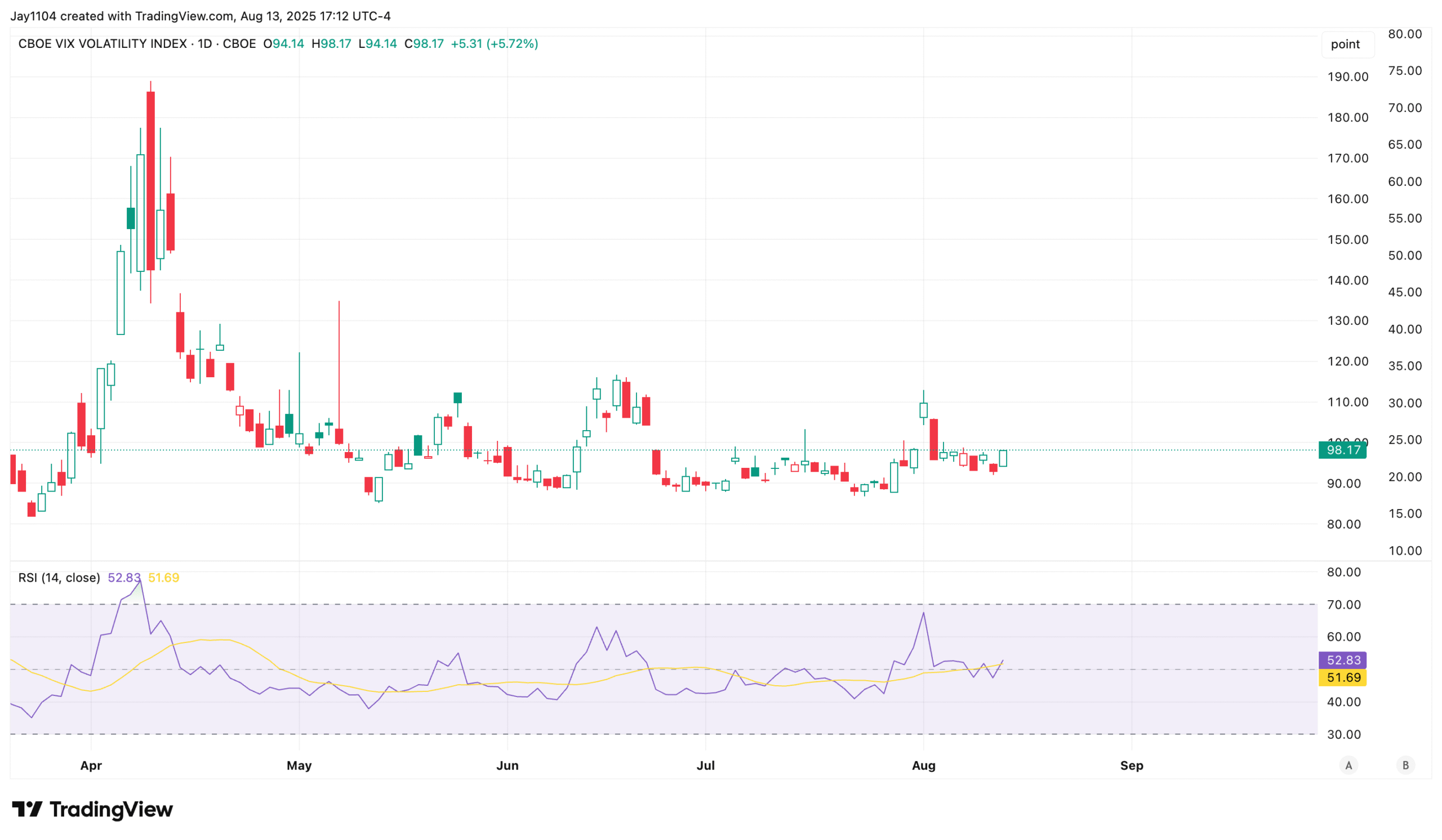Toggle the B scale button
Viewport: 1442px width, 840px height.
click(1405, 766)
